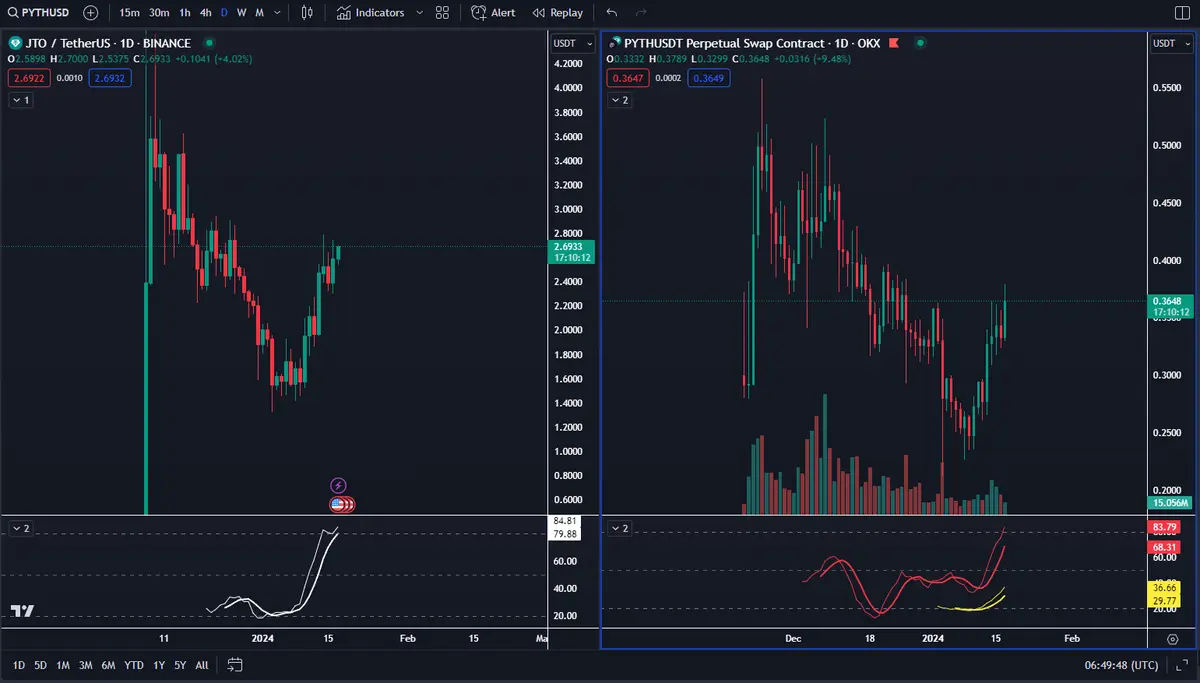This screenshot has width=1200, height=683.
Task: Click the compare or add symbol plus icon
Action: tap(91, 13)
